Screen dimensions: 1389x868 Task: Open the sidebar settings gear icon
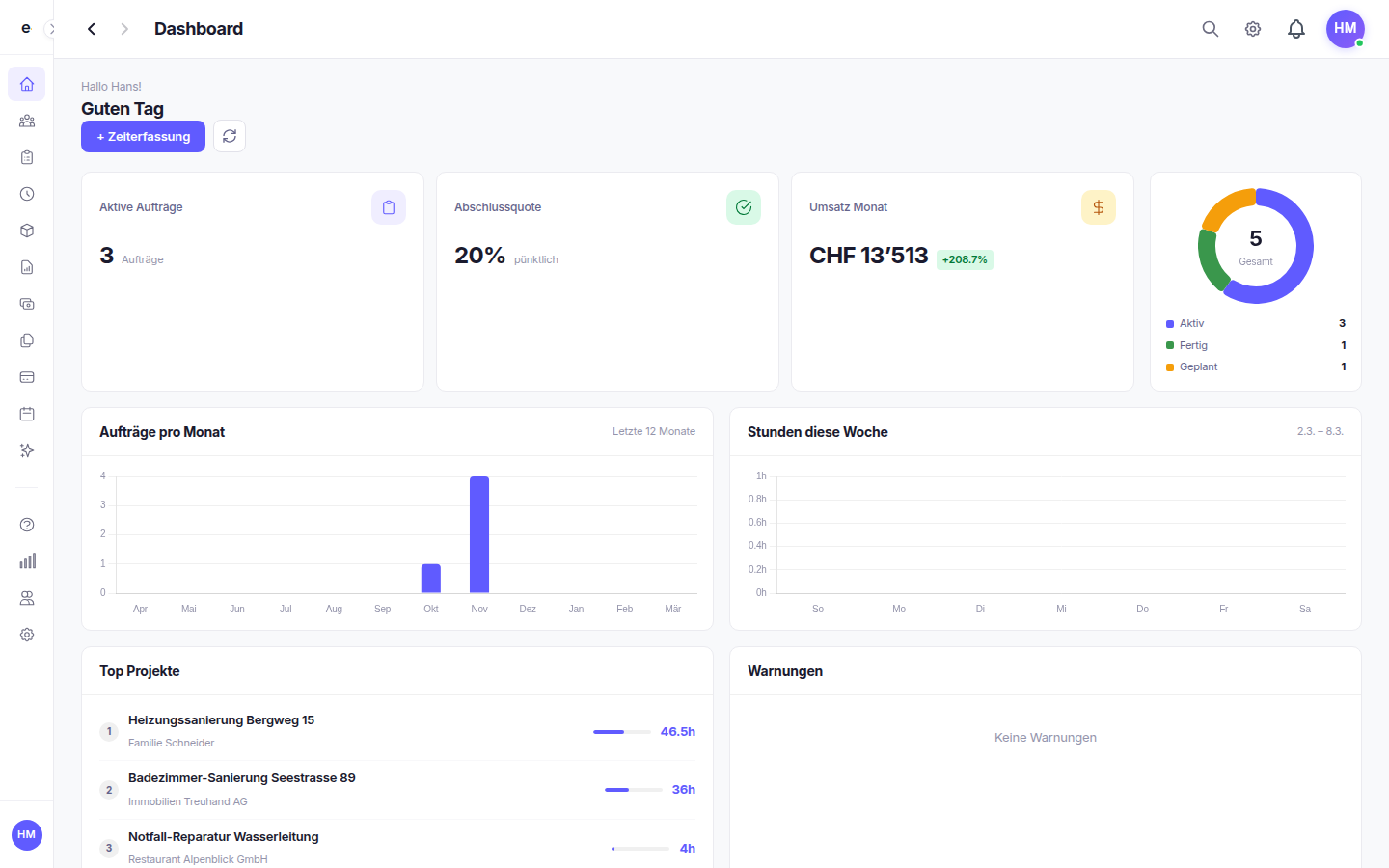tap(27, 635)
